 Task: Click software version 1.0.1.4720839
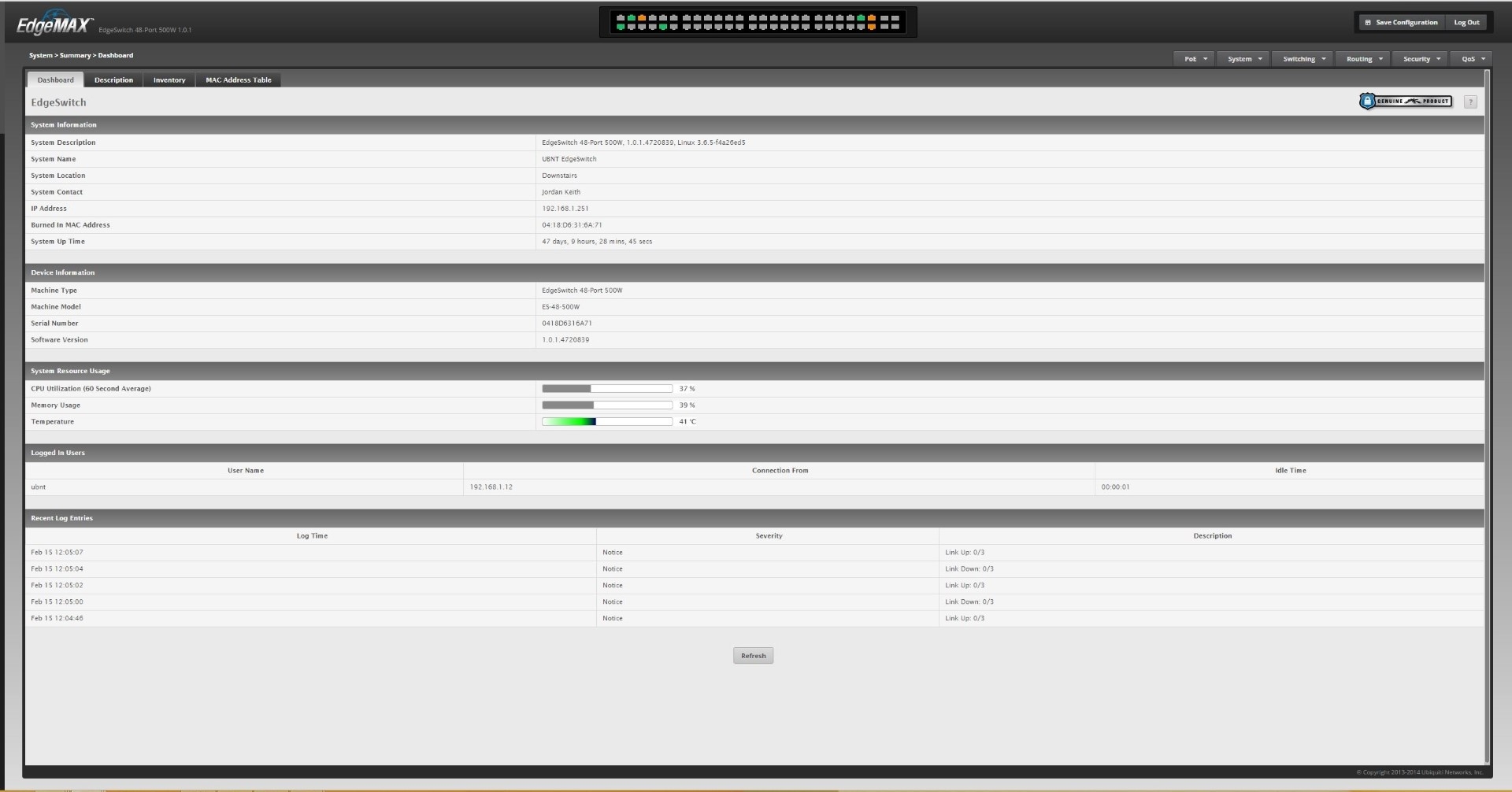[565, 340]
